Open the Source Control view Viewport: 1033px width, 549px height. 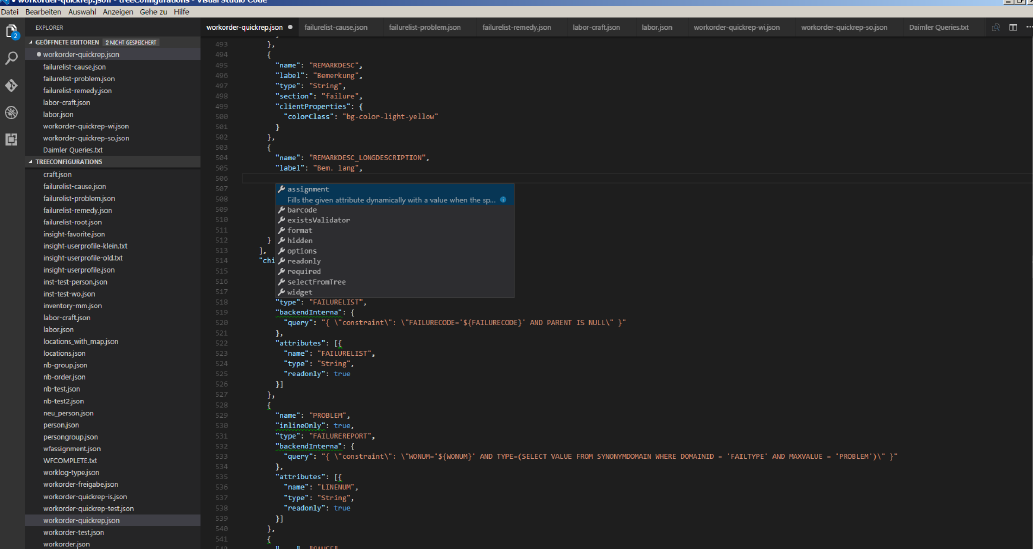[x=12, y=86]
